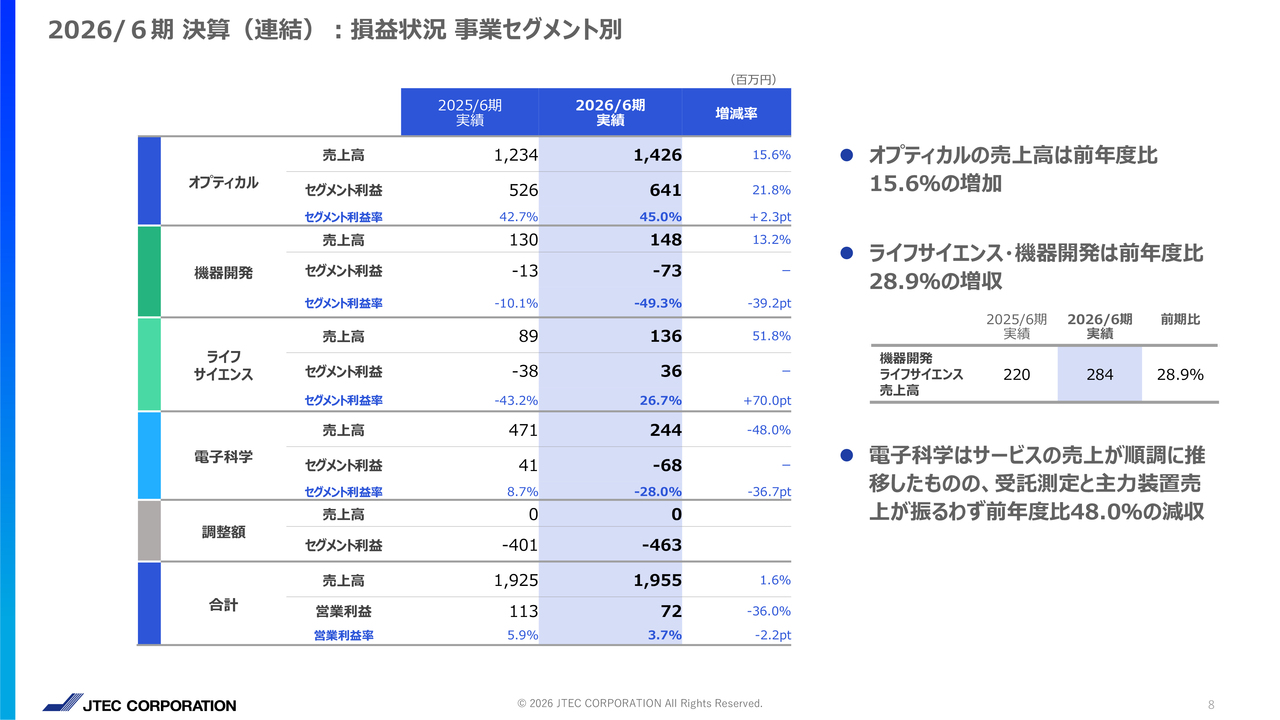Viewport: 1280px width, 720px height.
Task: Click the JTEC CORPORATION logo
Action: click(140, 704)
